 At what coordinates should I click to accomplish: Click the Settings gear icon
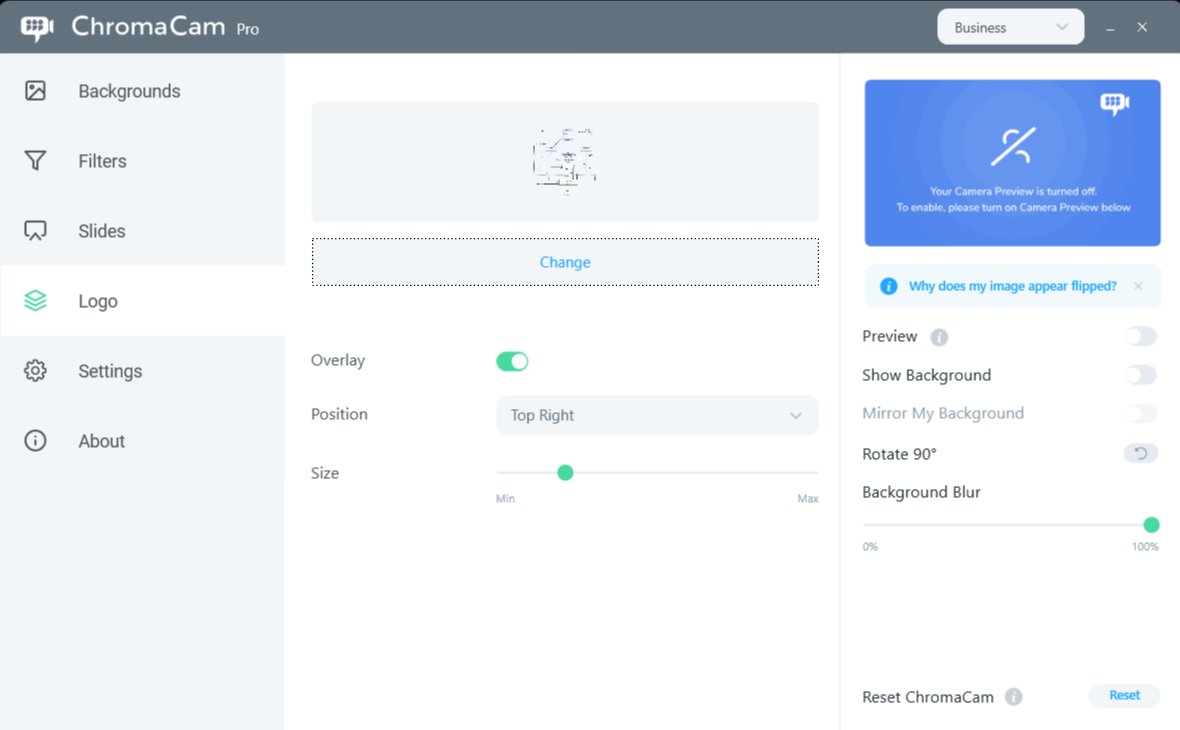pyautogui.click(x=35, y=370)
